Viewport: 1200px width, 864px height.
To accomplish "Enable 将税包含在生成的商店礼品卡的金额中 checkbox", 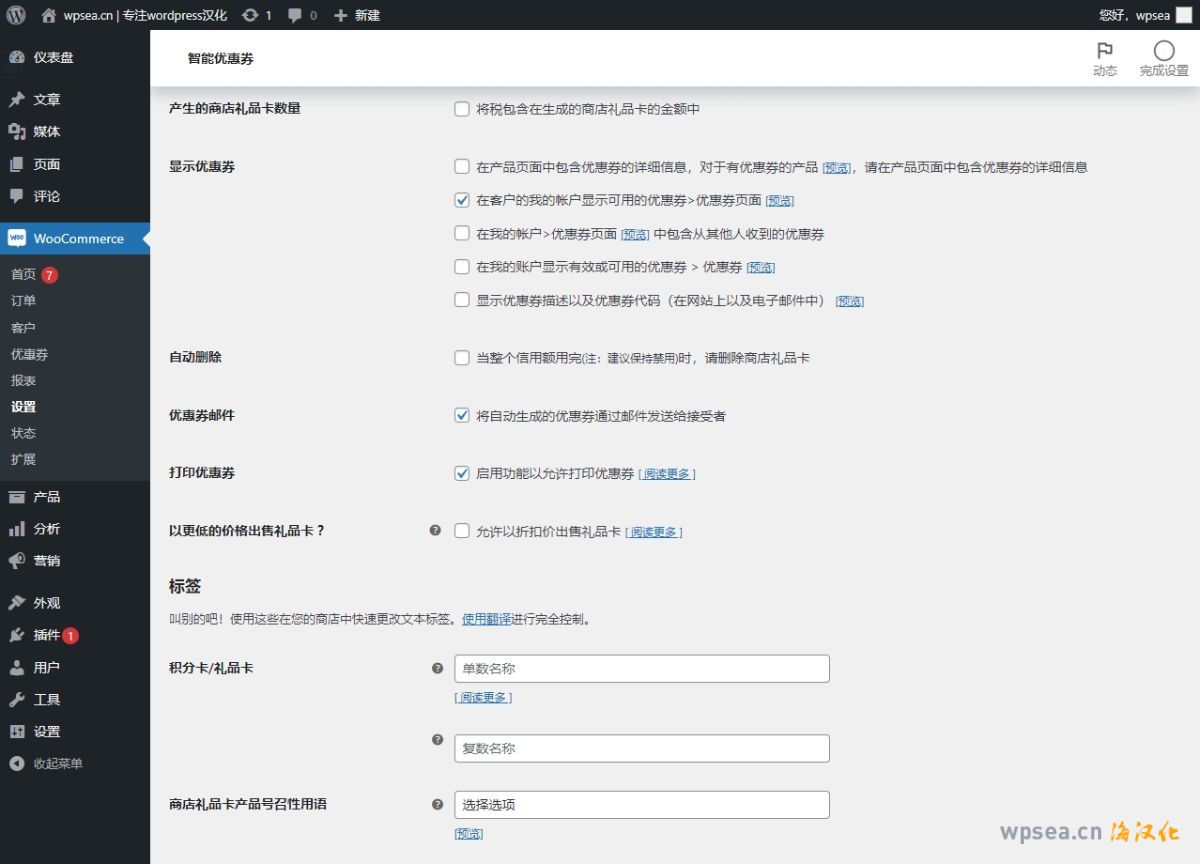I will tap(462, 109).
